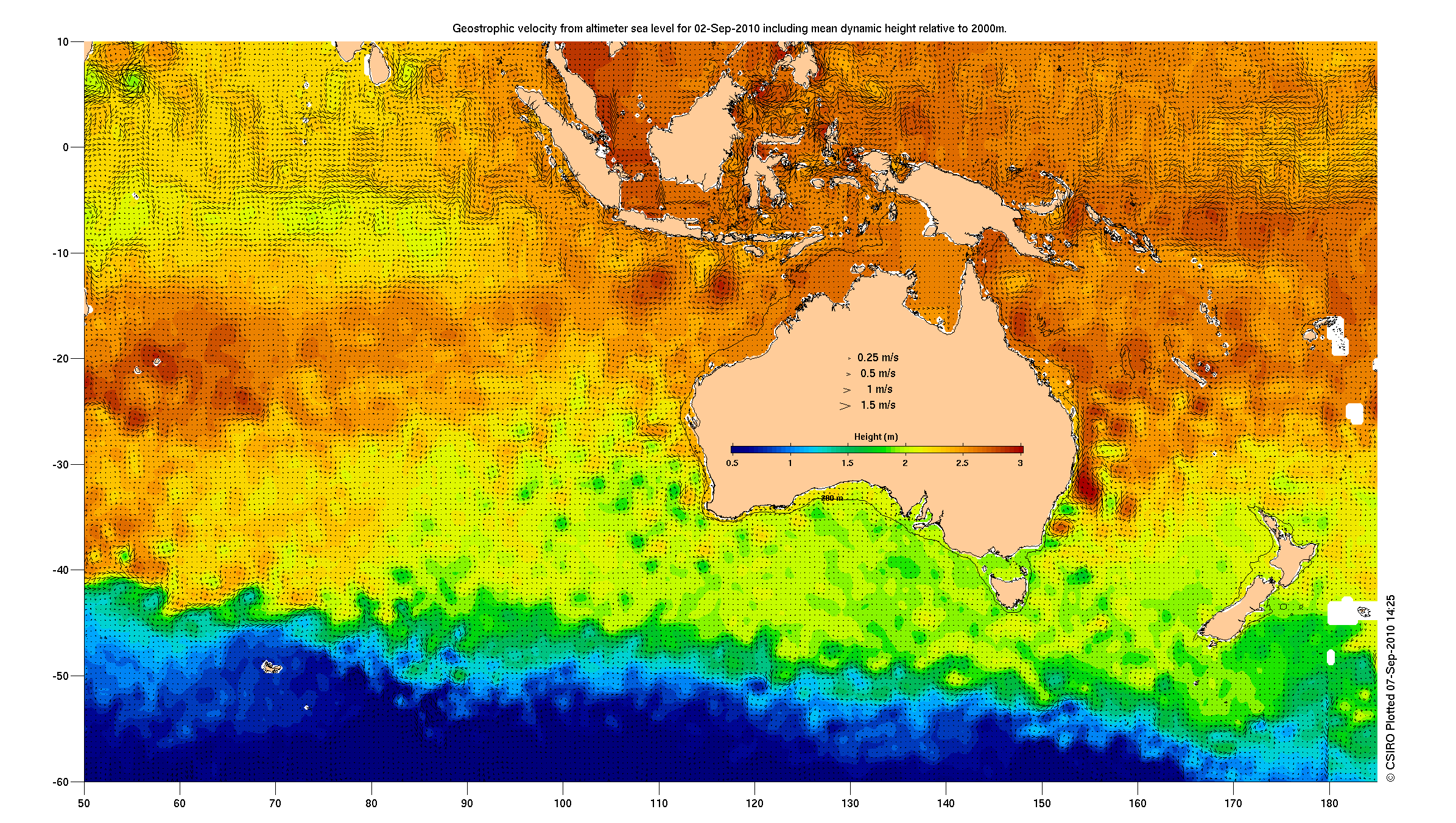
Task: Click latitude axis label -60
Action: click(x=60, y=782)
